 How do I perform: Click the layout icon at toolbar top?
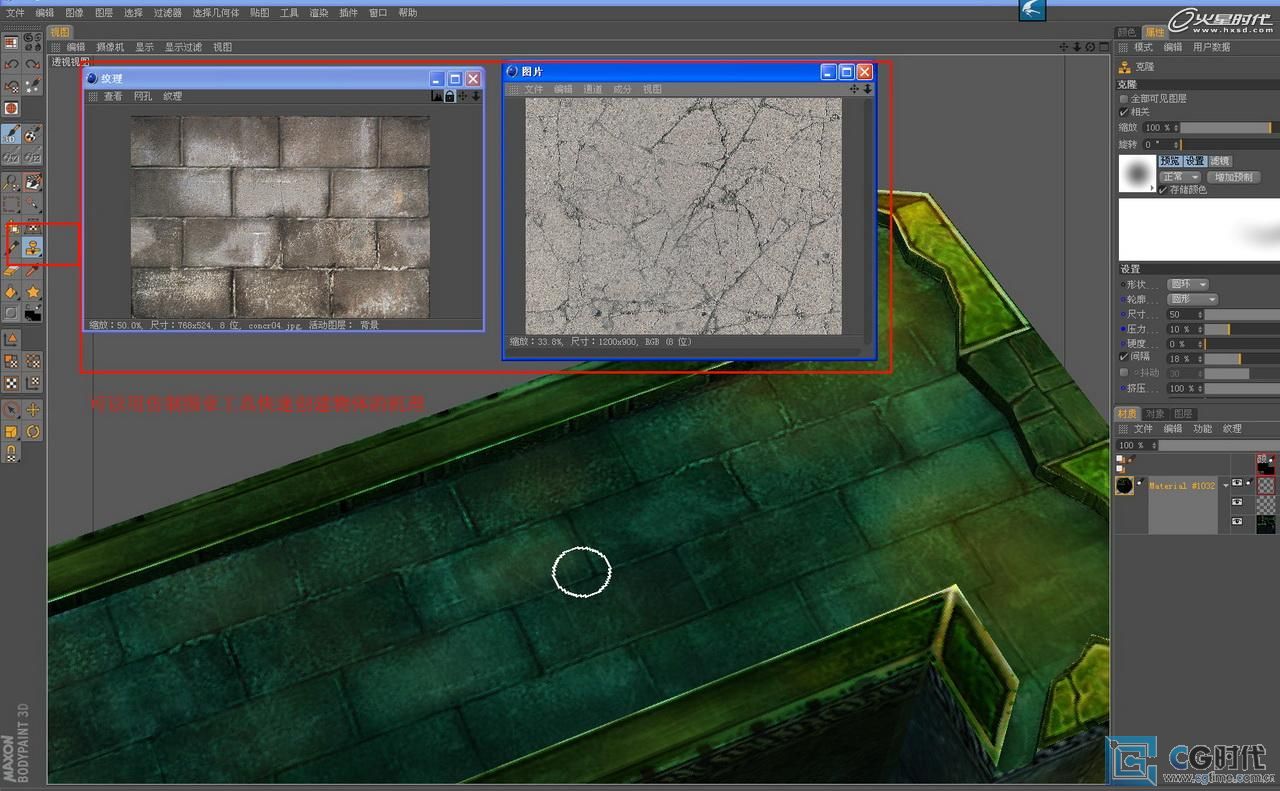click(10, 42)
